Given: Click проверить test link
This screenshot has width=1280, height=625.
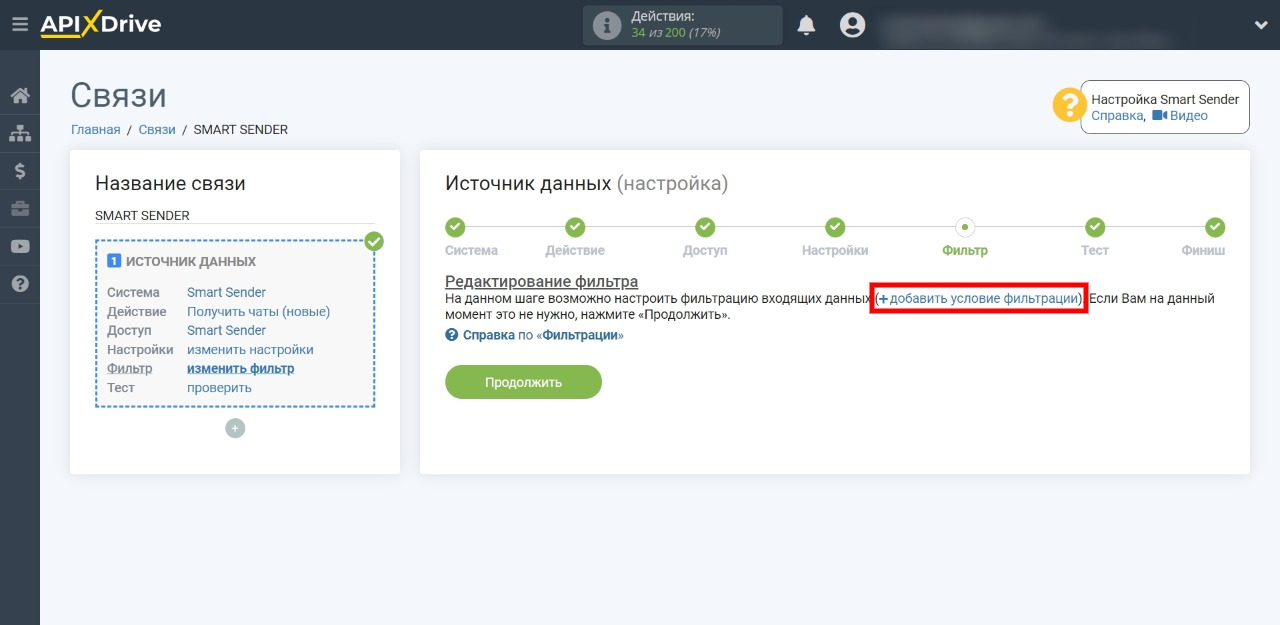Looking at the screenshot, I should [x=219, y=387].
